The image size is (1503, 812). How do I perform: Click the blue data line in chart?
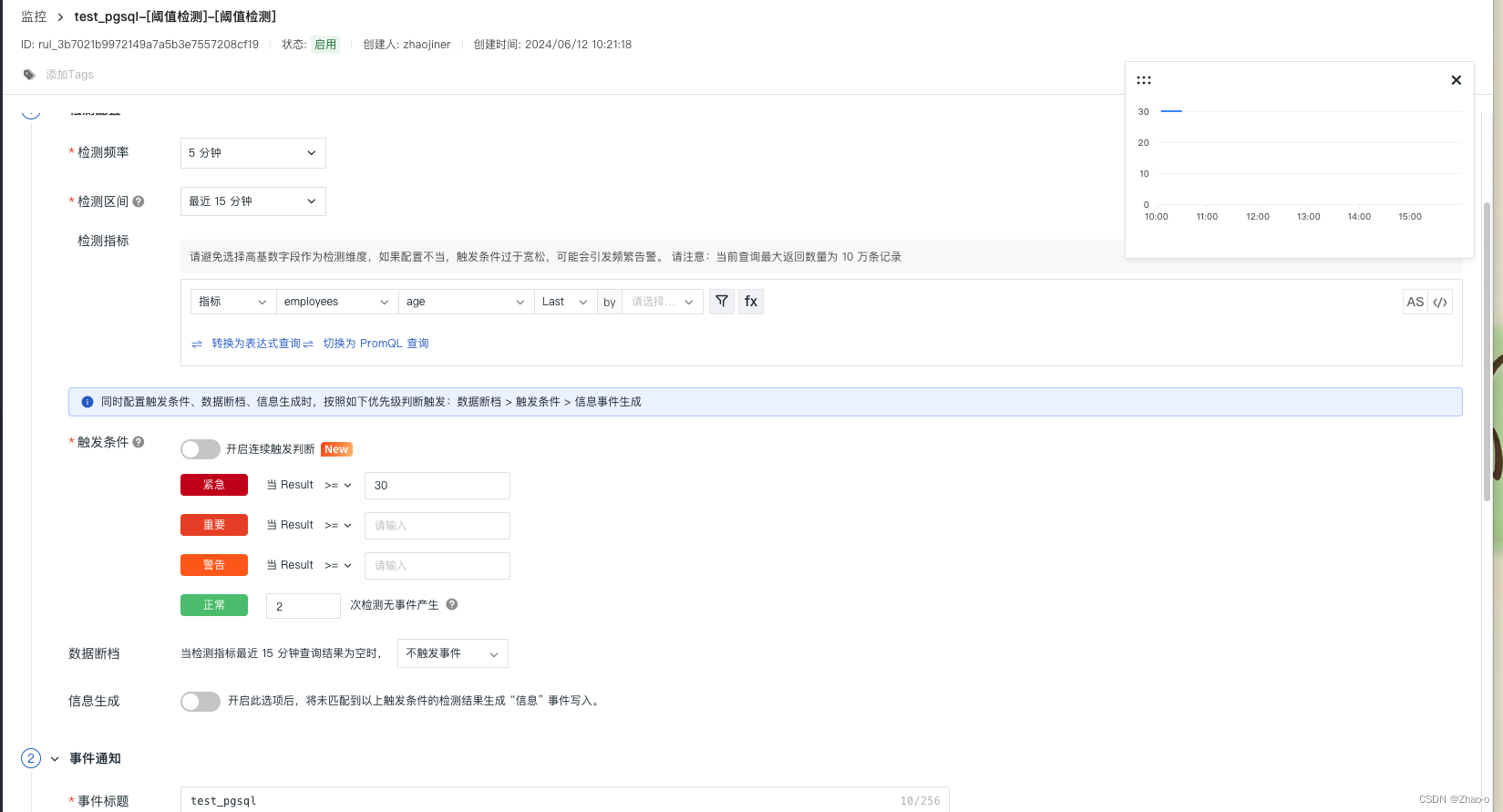pyautogui.click(x=1171, y=111)
